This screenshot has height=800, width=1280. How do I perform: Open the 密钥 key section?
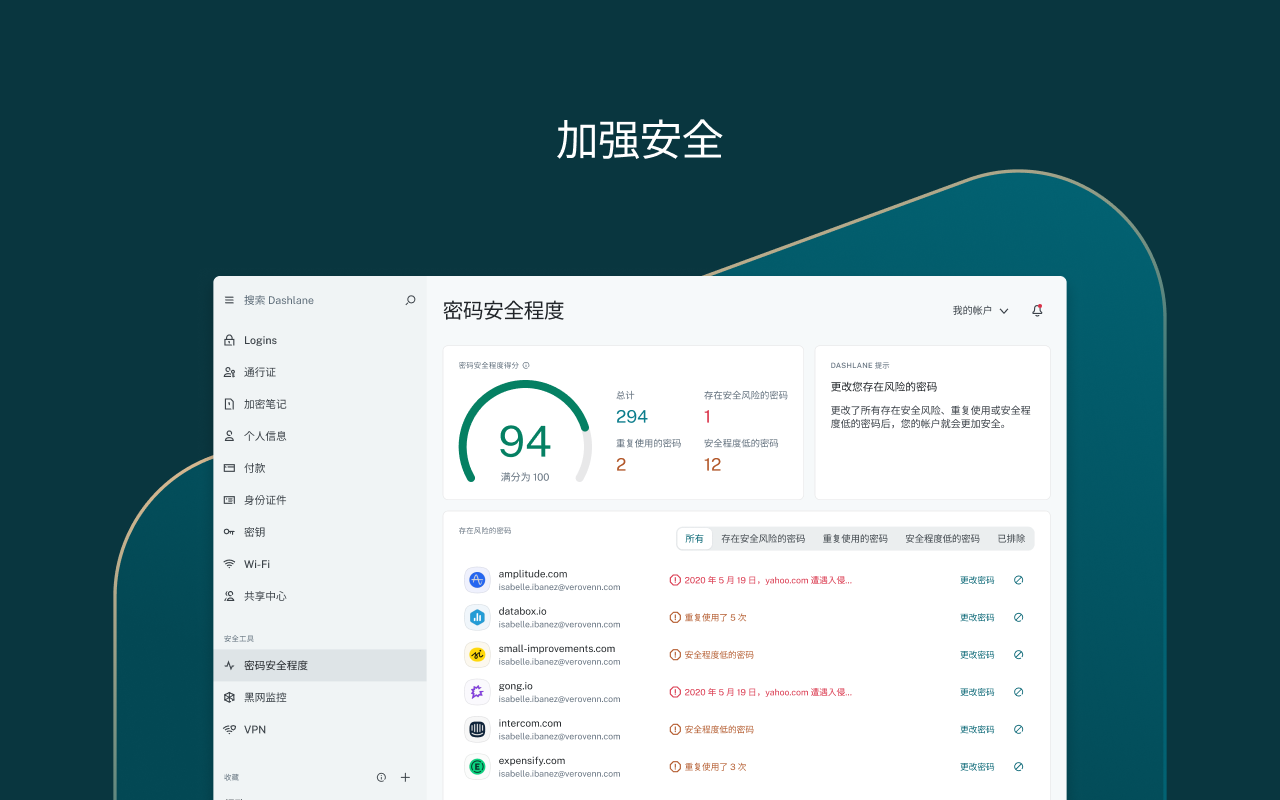(255, 531)
